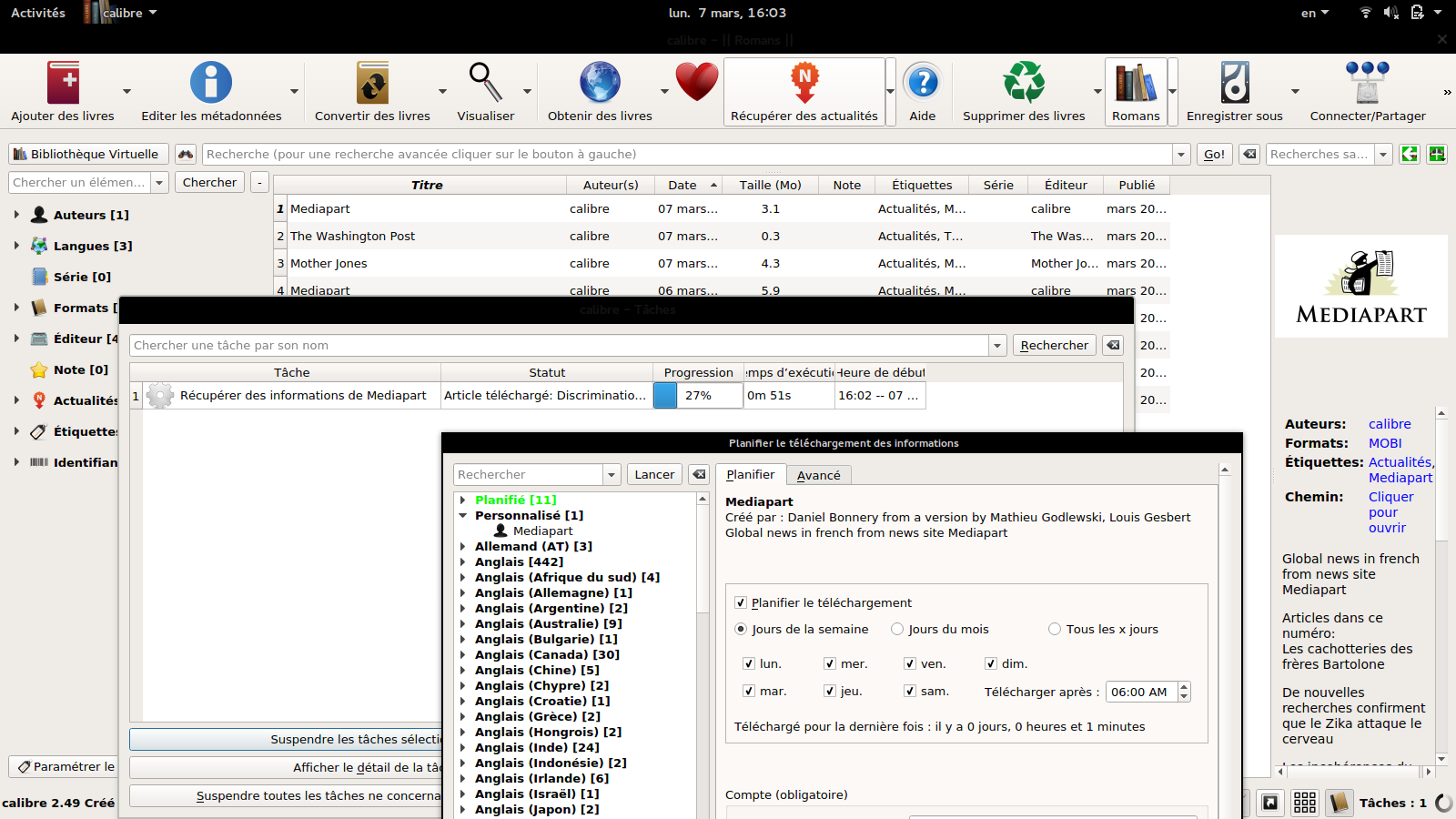Sort the book list by Titre column header
The image size is (1456, 819).
pos(427,186)
